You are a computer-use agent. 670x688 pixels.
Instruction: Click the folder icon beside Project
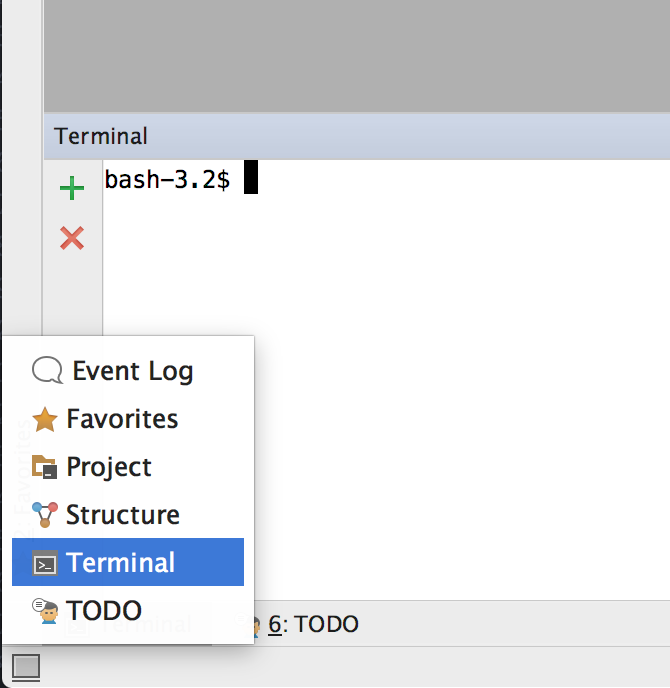pyautogui.click(x=44, y=467)
